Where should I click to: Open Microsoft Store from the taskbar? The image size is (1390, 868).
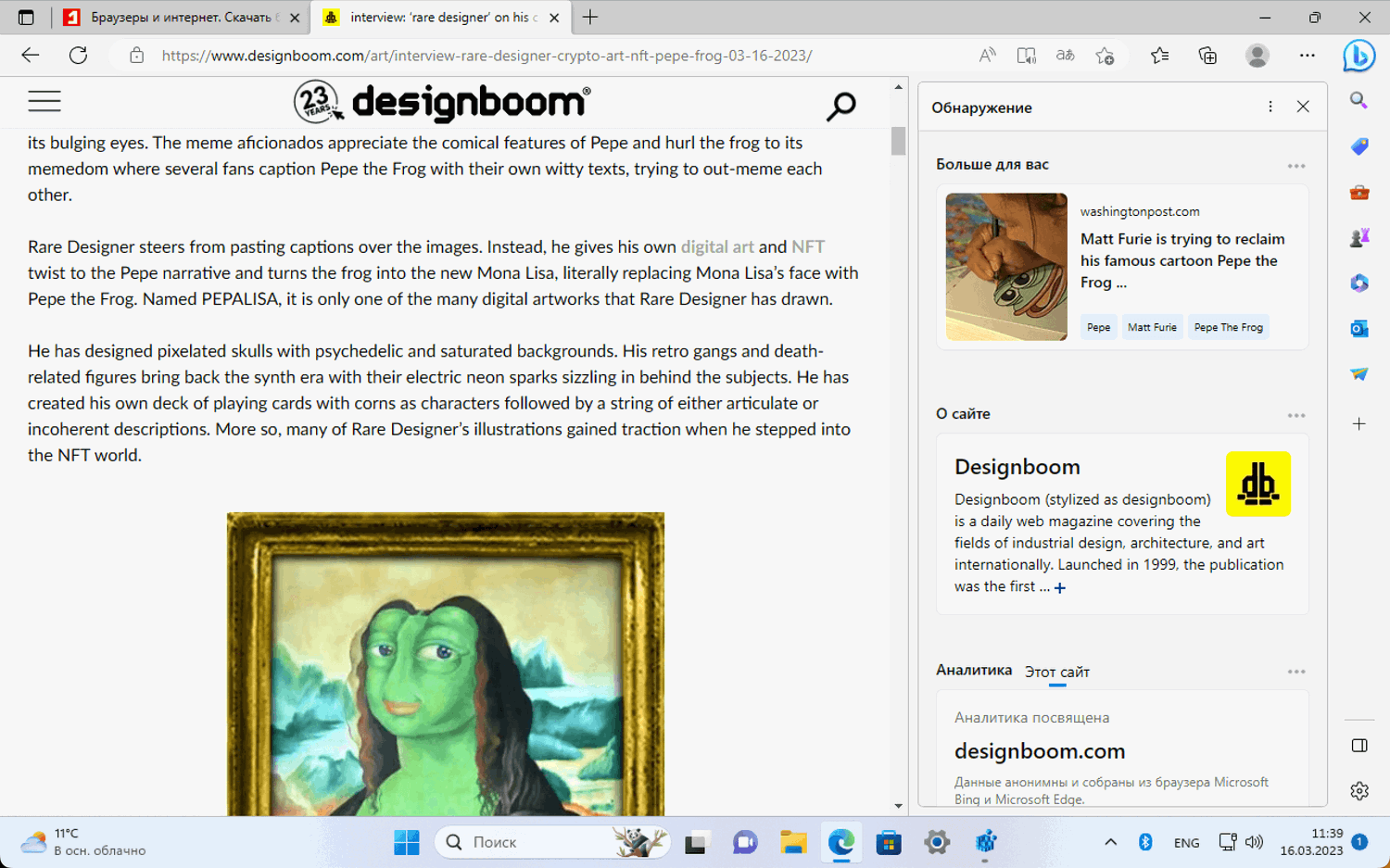[889, 842]
